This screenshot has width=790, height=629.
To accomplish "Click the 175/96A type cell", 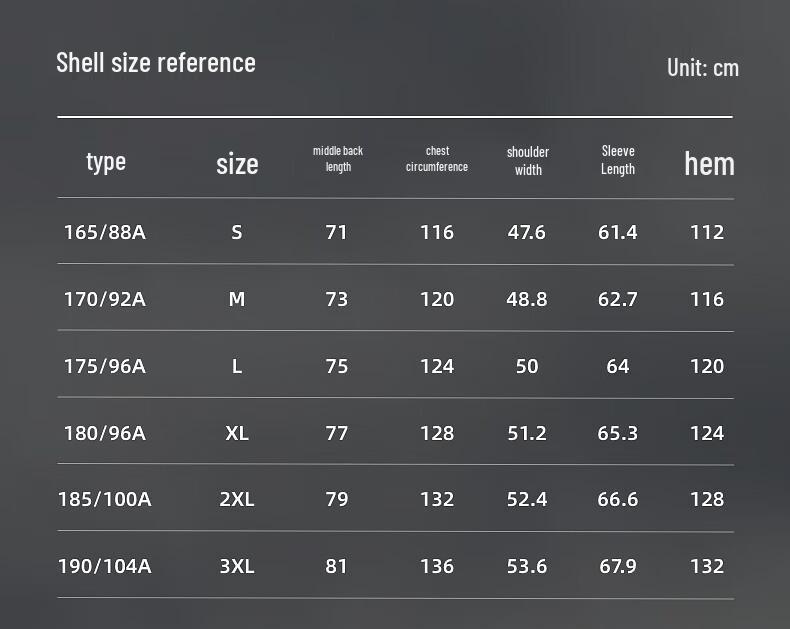I will point(105,366).
